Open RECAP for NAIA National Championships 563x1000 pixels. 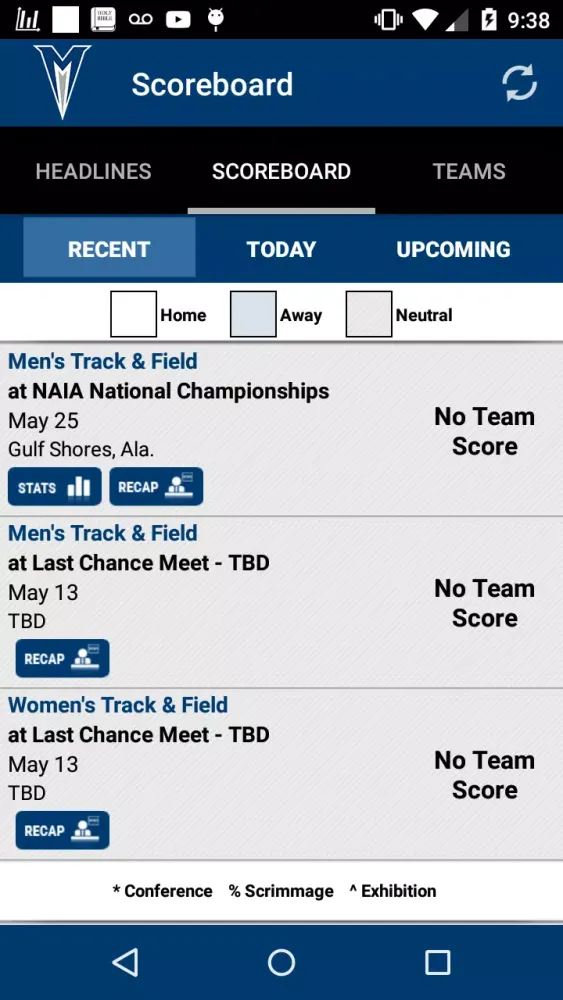pos(156,487)
